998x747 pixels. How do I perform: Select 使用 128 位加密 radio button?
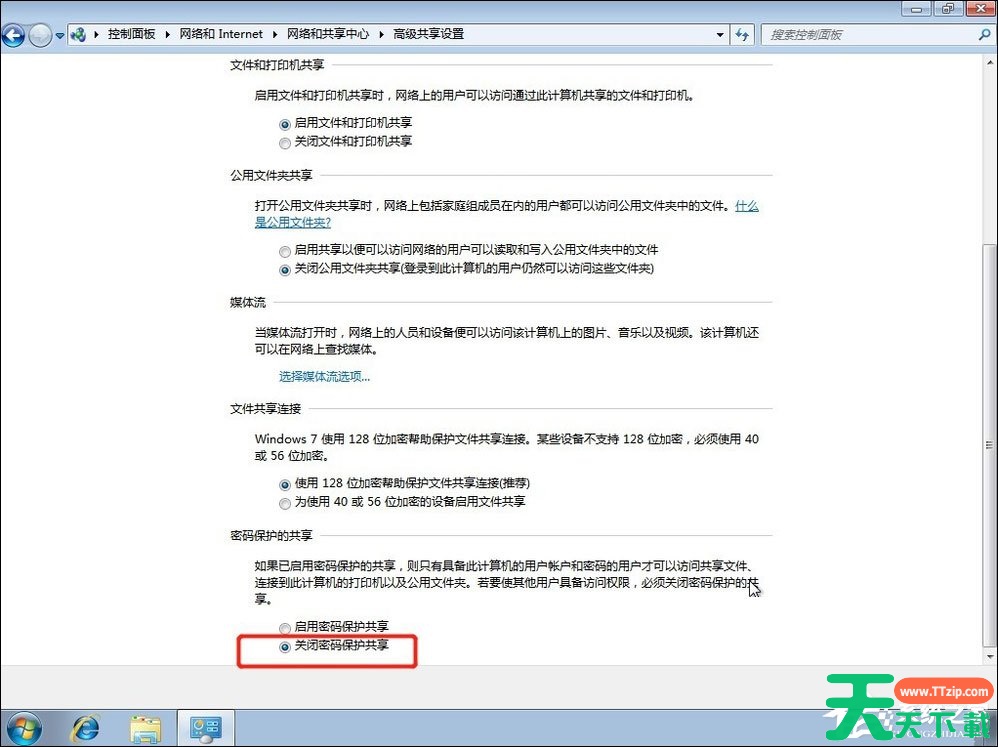[285, 485]
